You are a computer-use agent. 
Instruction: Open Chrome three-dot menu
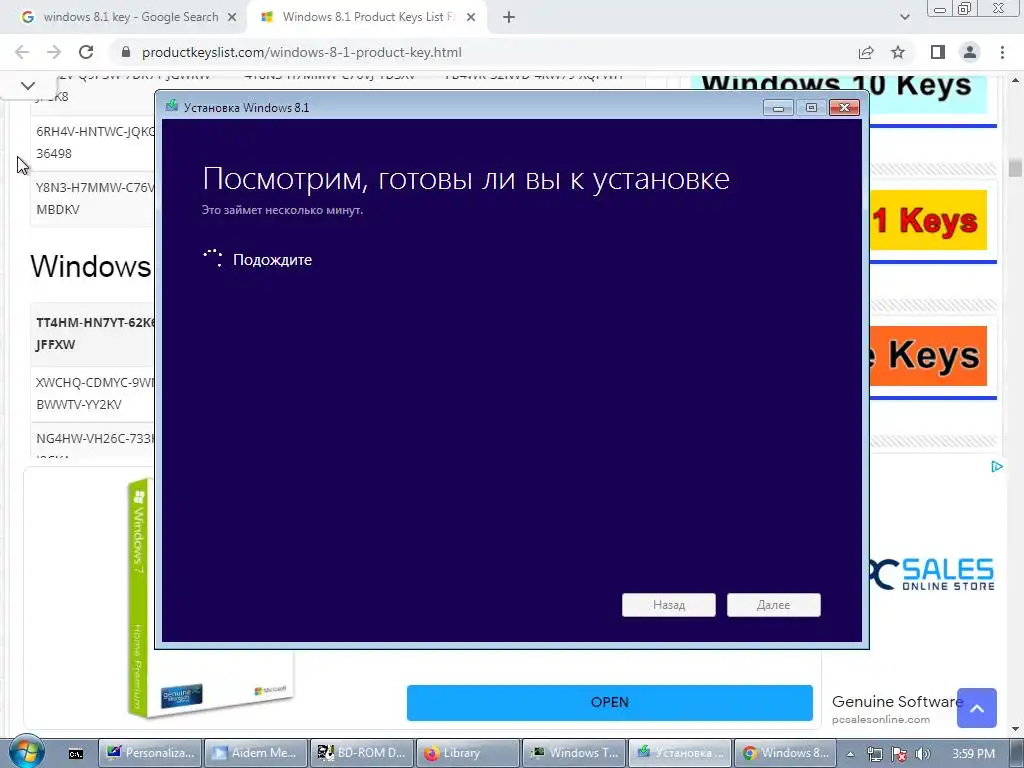click(1002, 52)
